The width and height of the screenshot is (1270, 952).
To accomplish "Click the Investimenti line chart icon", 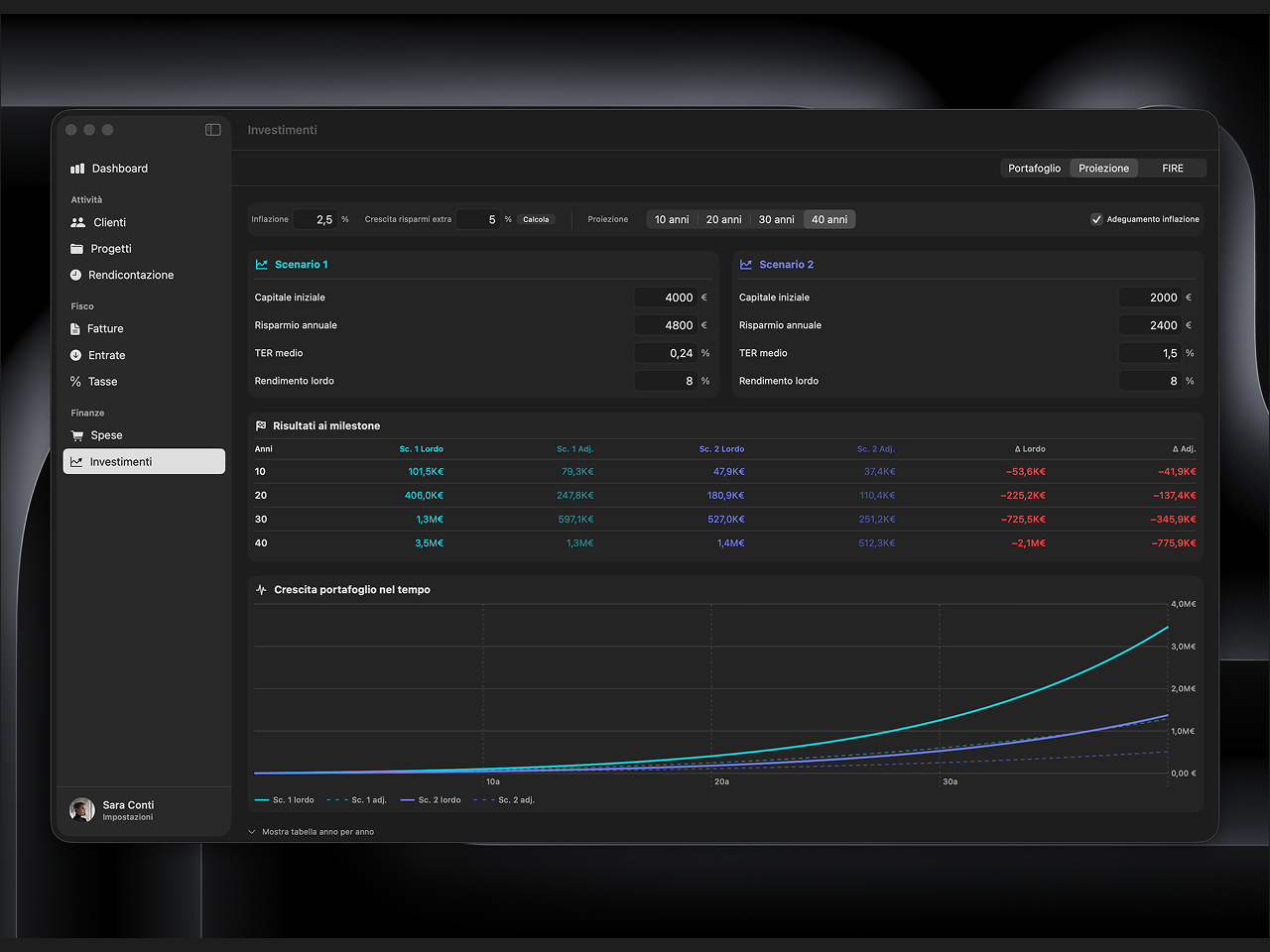I will (x=76, y=462).
